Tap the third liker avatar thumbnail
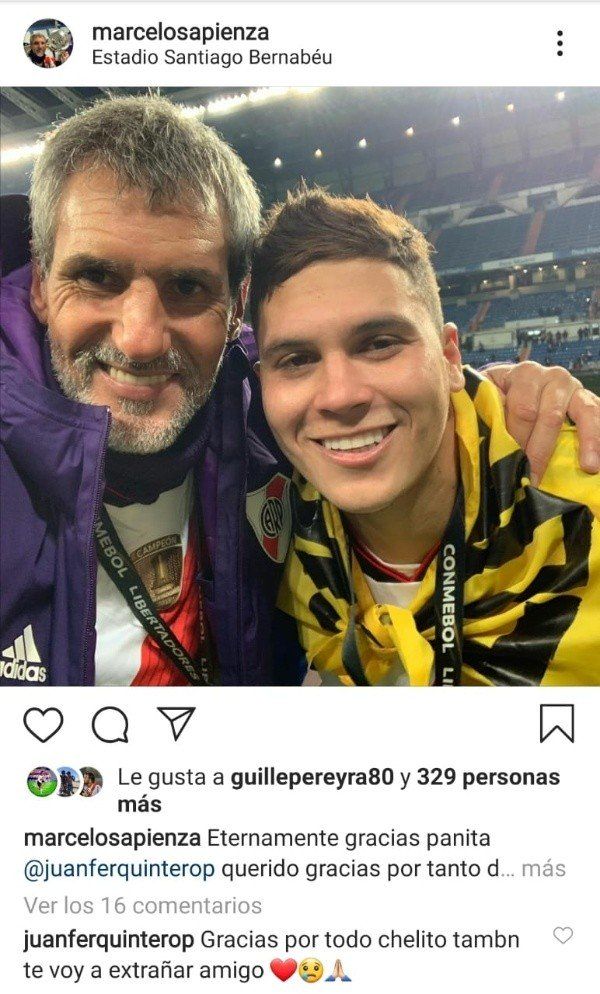 click(90, 782)
